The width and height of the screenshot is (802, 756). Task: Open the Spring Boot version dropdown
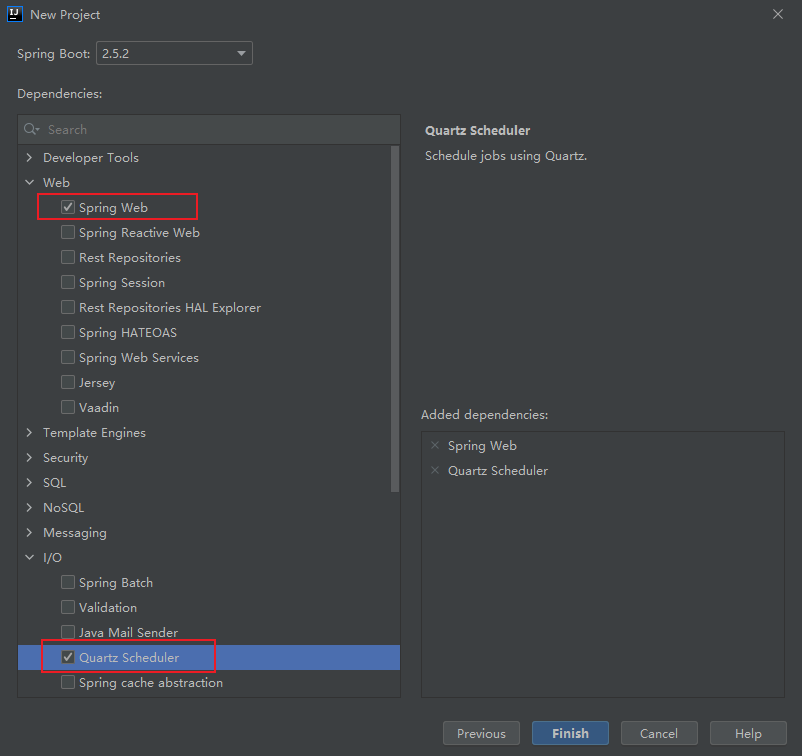(174, 53)
